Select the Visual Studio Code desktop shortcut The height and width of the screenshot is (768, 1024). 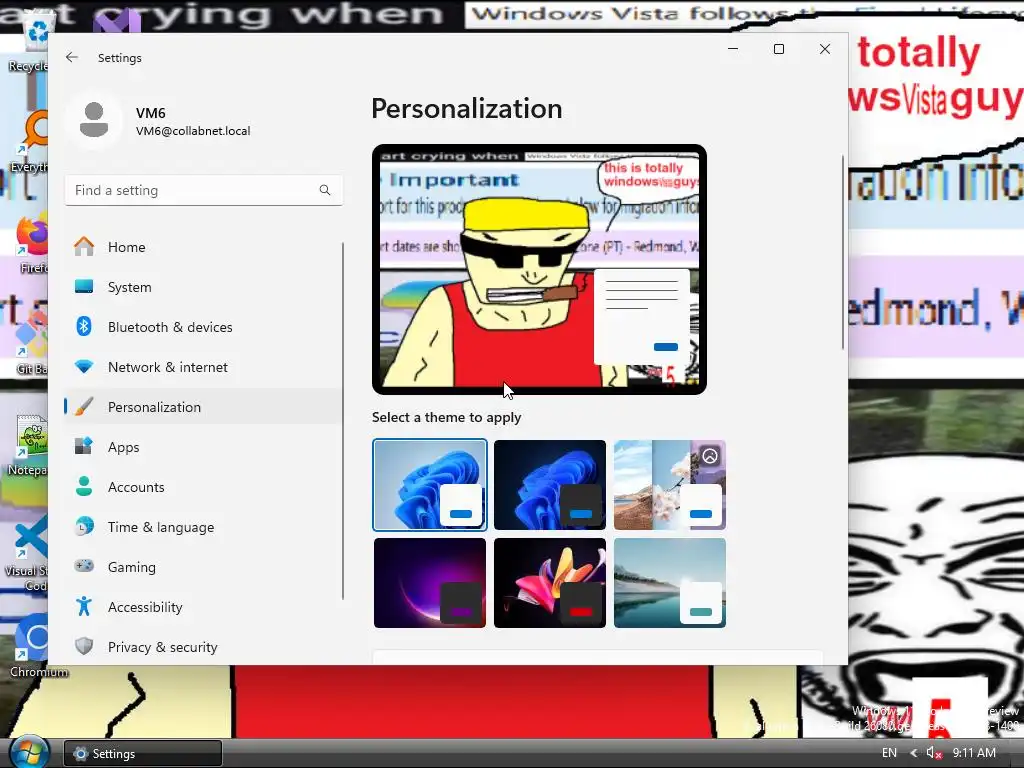click(x=27, y=555)
